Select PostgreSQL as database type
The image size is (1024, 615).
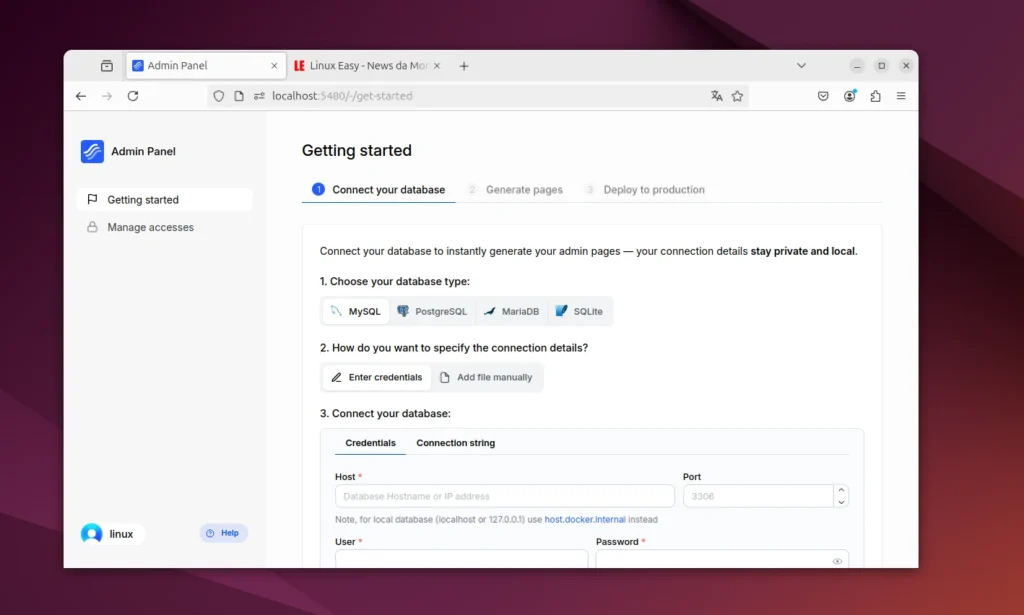(x=432, y=312)
